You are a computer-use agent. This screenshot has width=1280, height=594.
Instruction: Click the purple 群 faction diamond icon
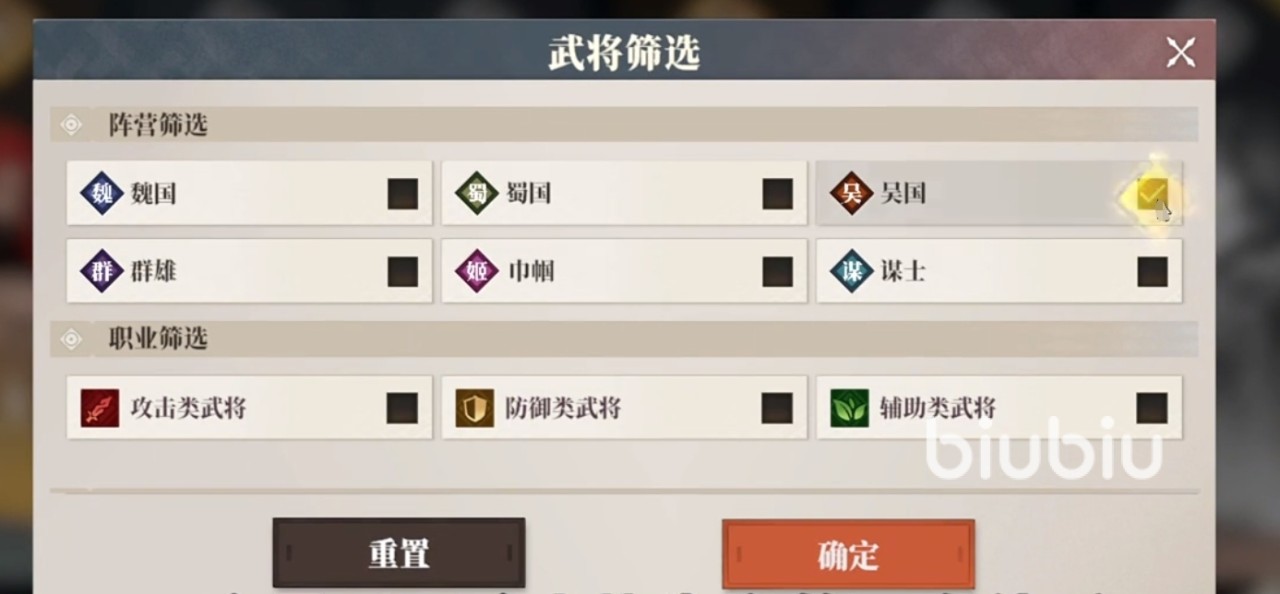(x=101, y=271)
